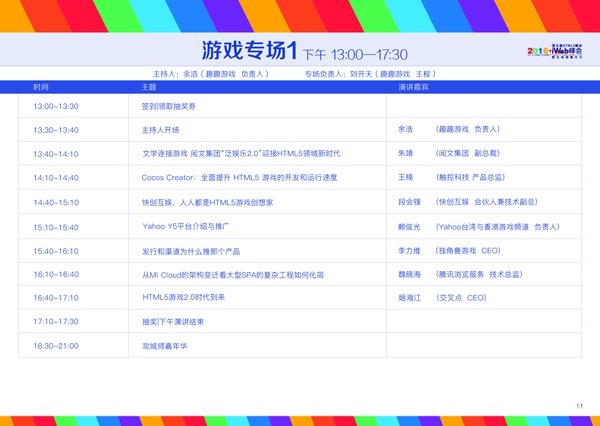Select time cell "17:10–17:30"
The width and height of the screenshot is (600, 426).
[56, 322]
